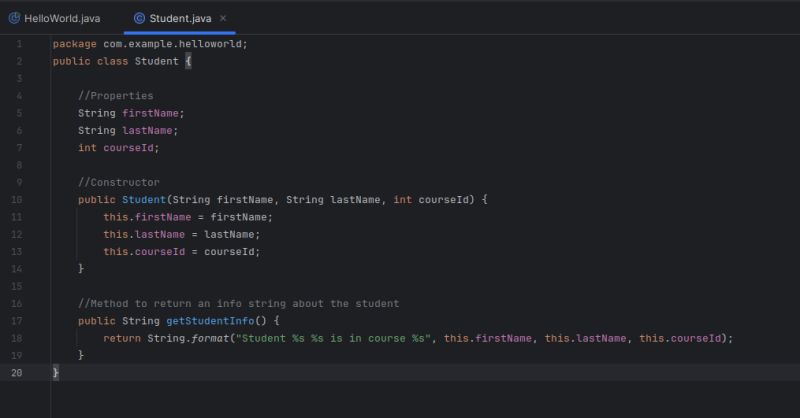
Task: Click the method comment on line 16
Action: tap(239, 304)
